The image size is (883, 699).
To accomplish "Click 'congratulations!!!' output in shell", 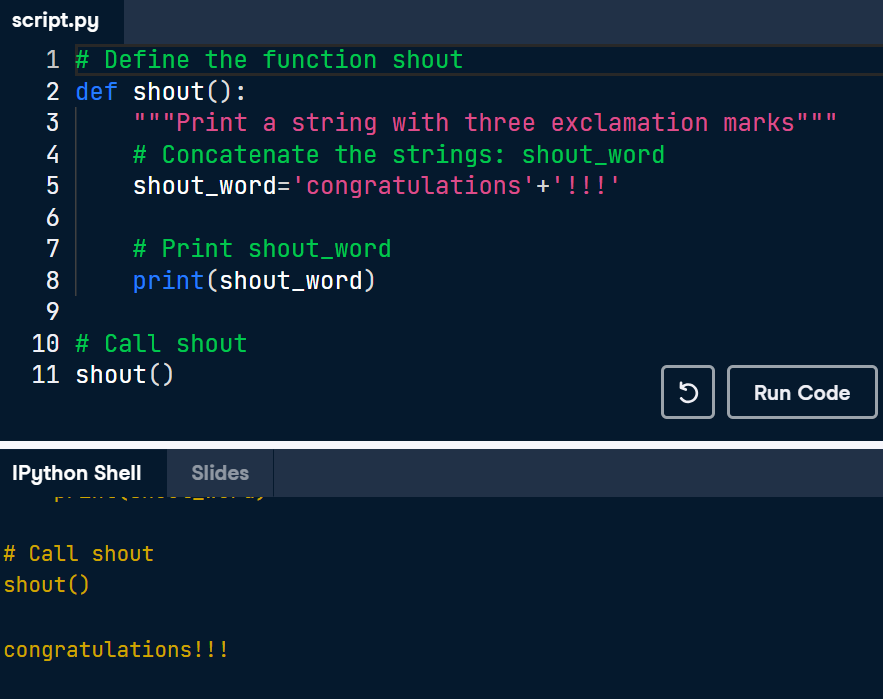I will [116, 650].
